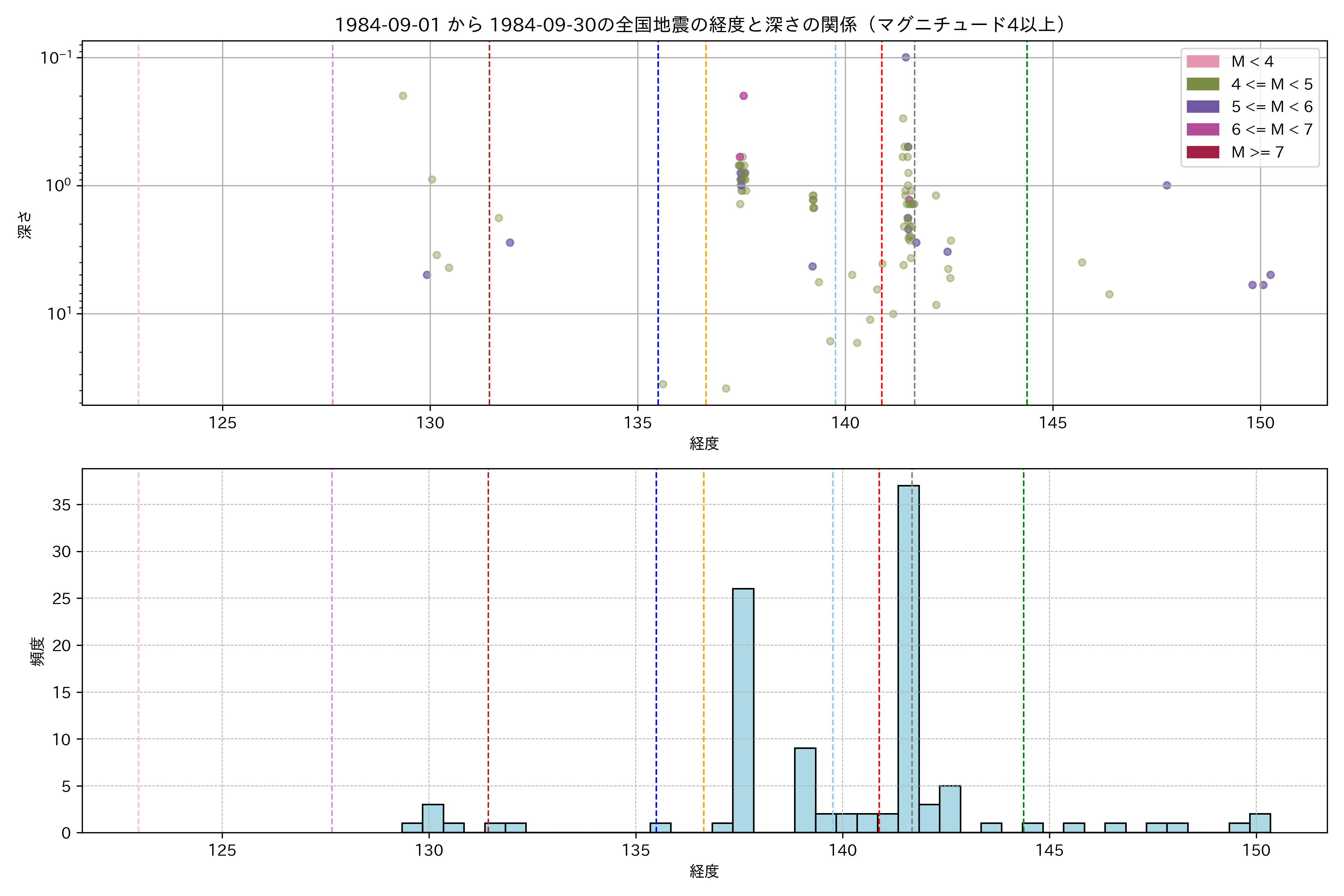Click the 経度 label under the scatter plot
The width and height of the screenshot is (1344, 896).
[x=704, y=444]
